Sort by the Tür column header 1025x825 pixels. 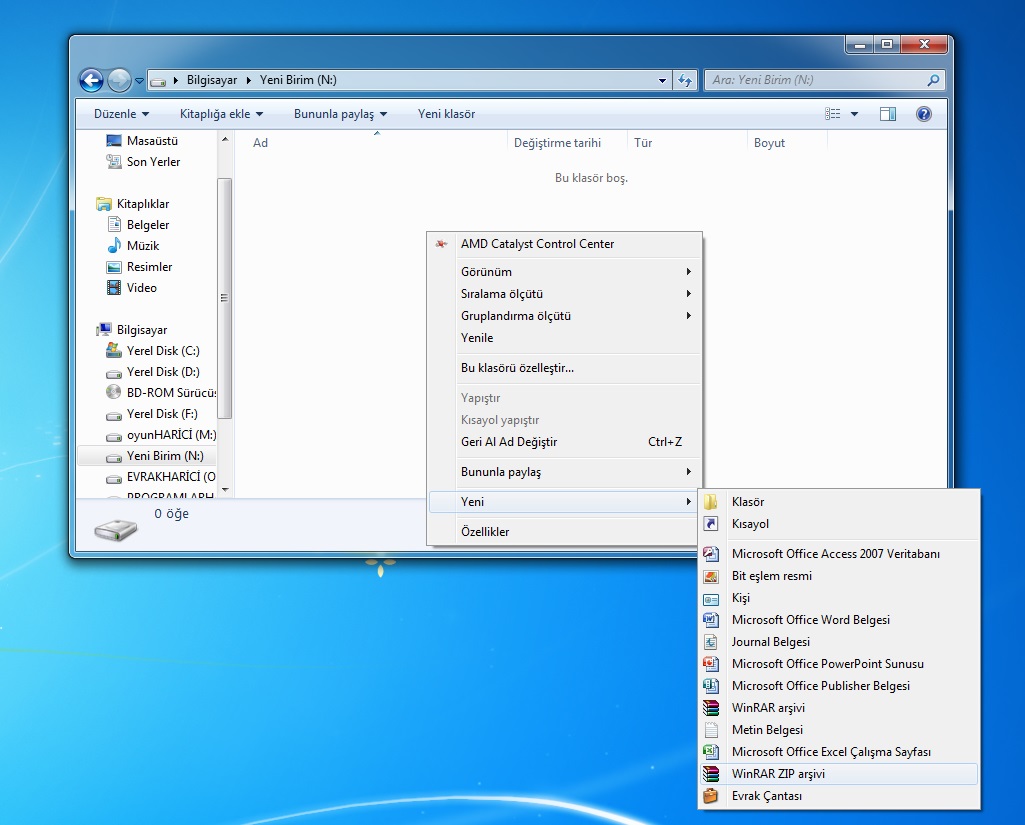coord(643,143)
